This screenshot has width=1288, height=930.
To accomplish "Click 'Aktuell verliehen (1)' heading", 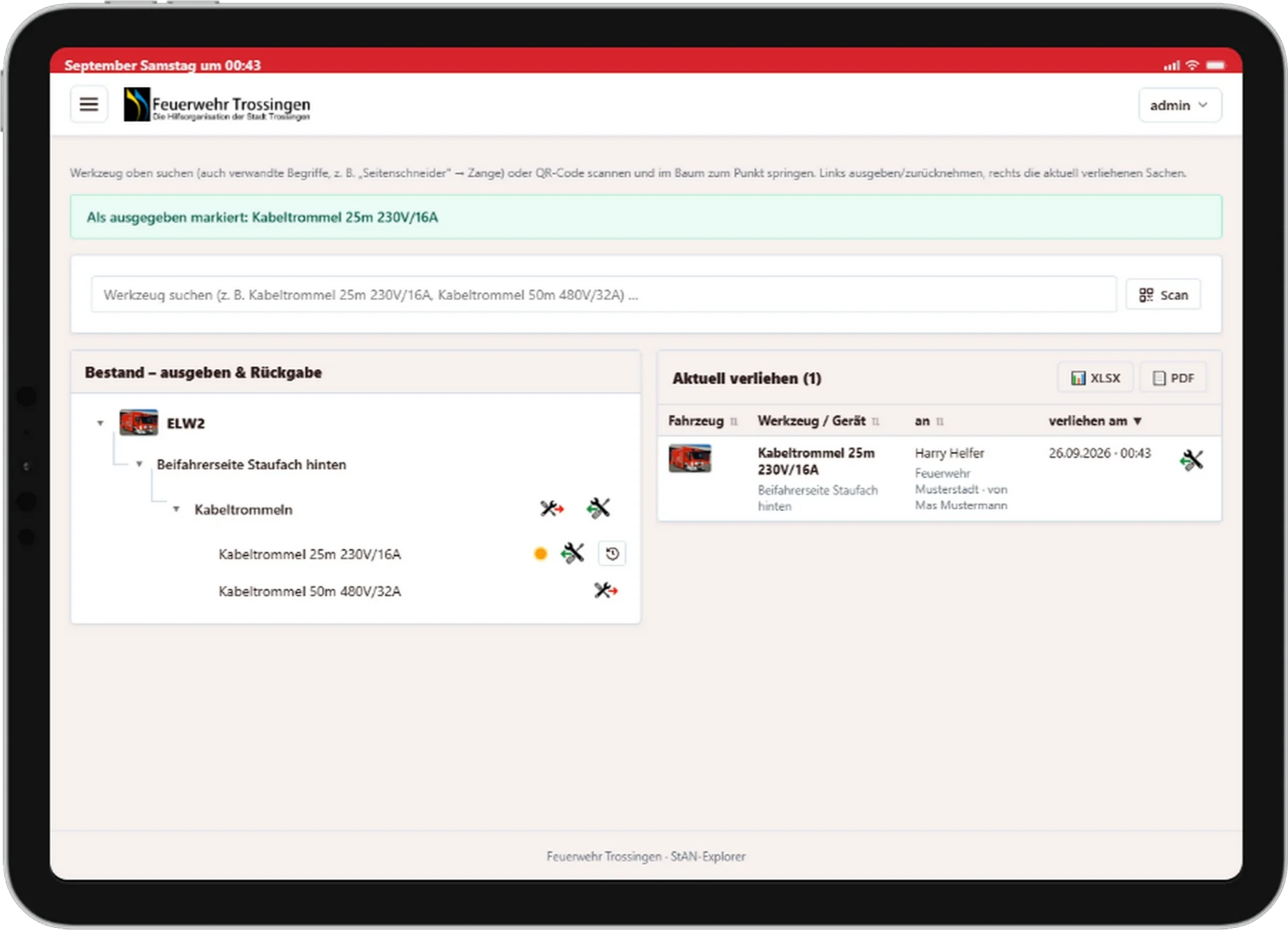I will tap(747, 379).
